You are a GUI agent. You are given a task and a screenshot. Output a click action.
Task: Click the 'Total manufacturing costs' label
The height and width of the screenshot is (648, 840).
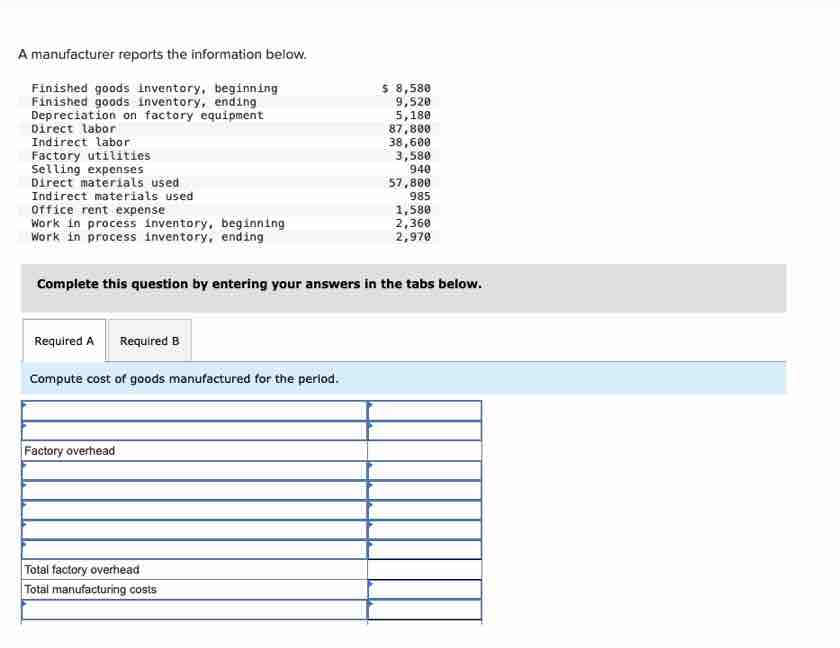click(91, 589)
